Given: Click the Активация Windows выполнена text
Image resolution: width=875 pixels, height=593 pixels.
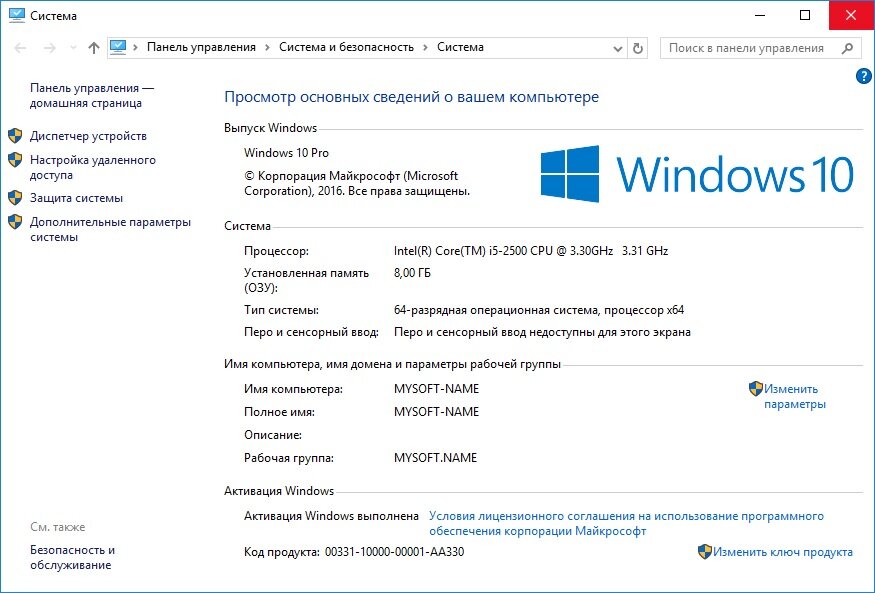Looking at the screenshot, I should click(331, 516).
